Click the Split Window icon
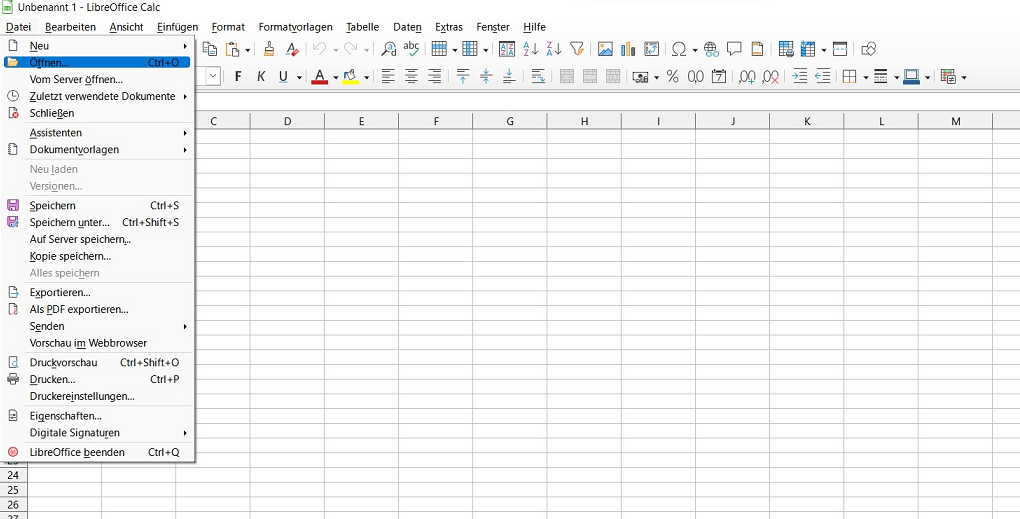The image size is (1020, 519). click(840, 49)
